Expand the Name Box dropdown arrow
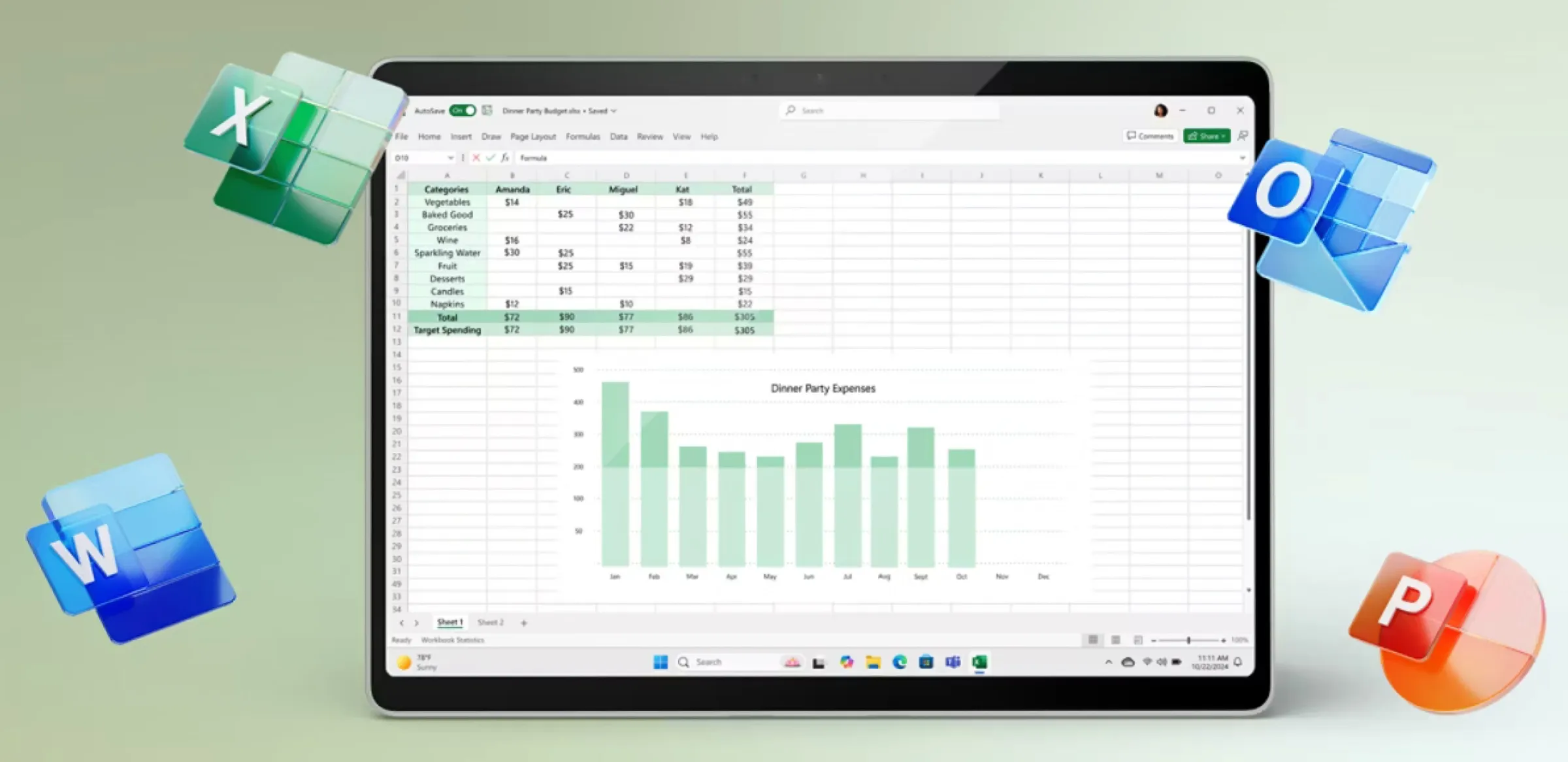This screenshot has height=762, width=1568. click(x=450, y=158)
